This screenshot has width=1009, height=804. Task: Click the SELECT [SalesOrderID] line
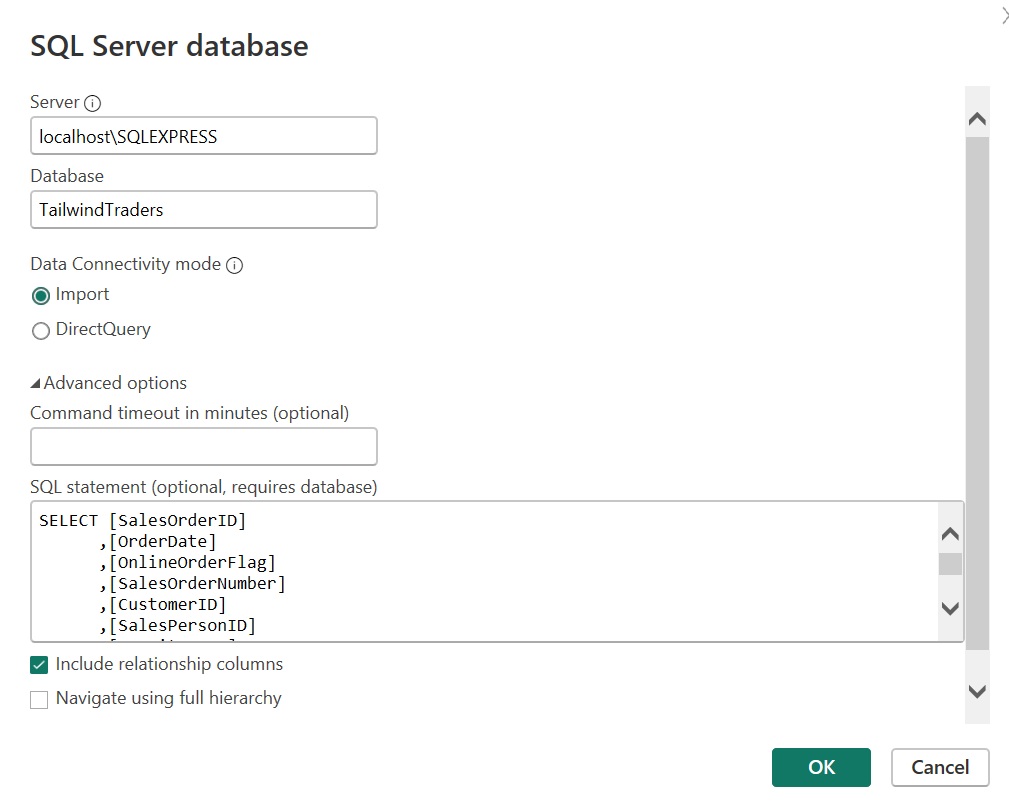click(x=143, y=521)
